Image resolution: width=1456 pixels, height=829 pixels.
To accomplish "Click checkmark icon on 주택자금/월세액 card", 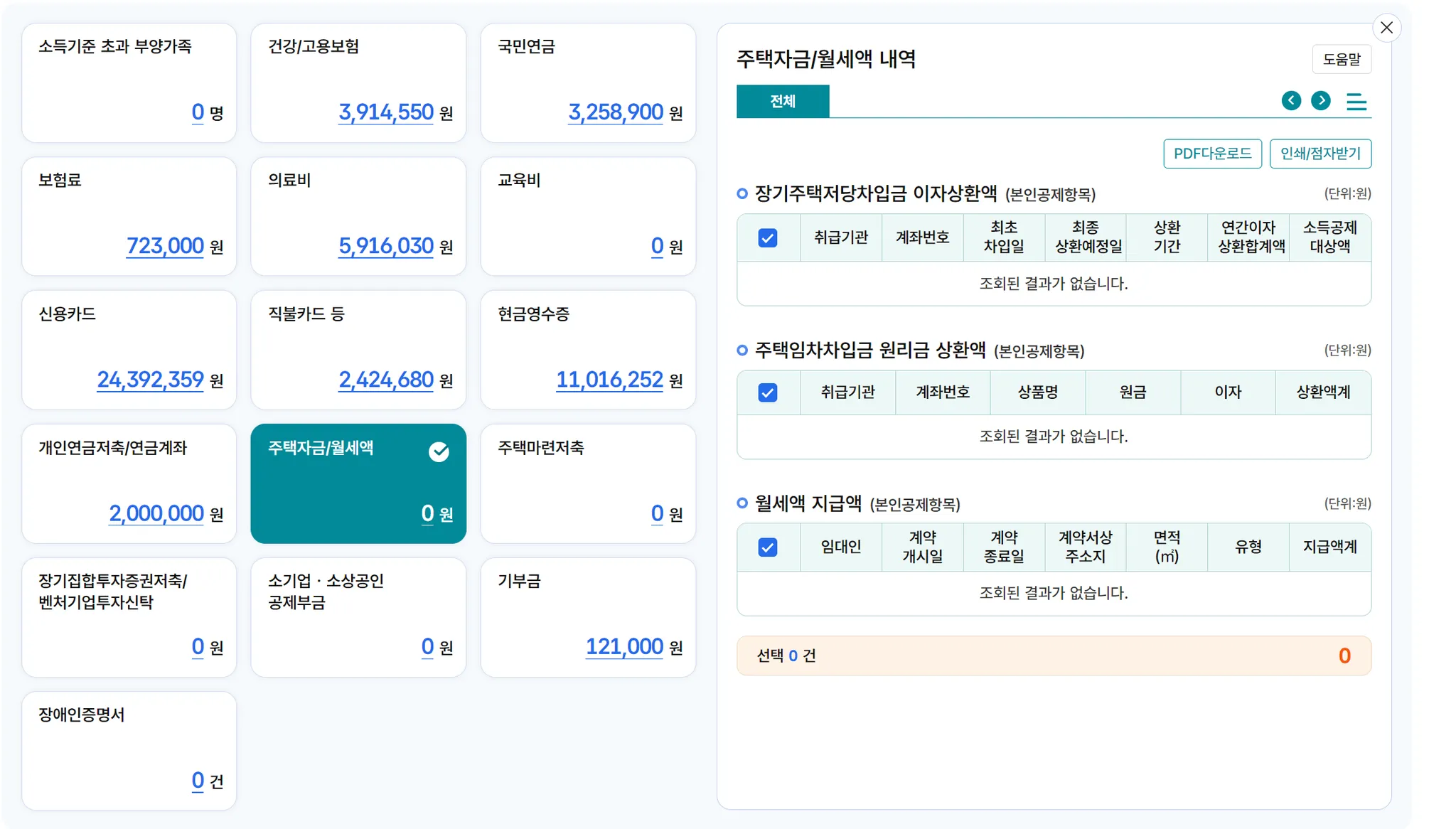I will click(x=439, y=451).
